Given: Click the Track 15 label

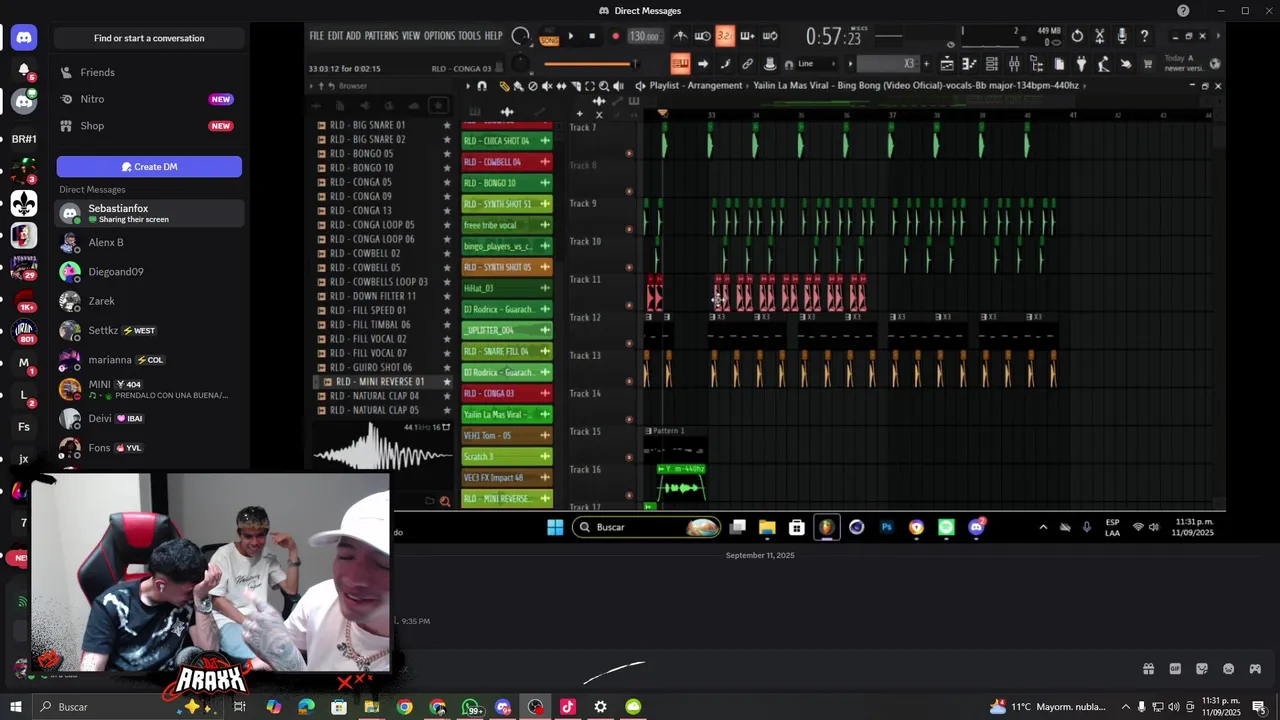Looking at the screenshot, I should tap(584, 431).
